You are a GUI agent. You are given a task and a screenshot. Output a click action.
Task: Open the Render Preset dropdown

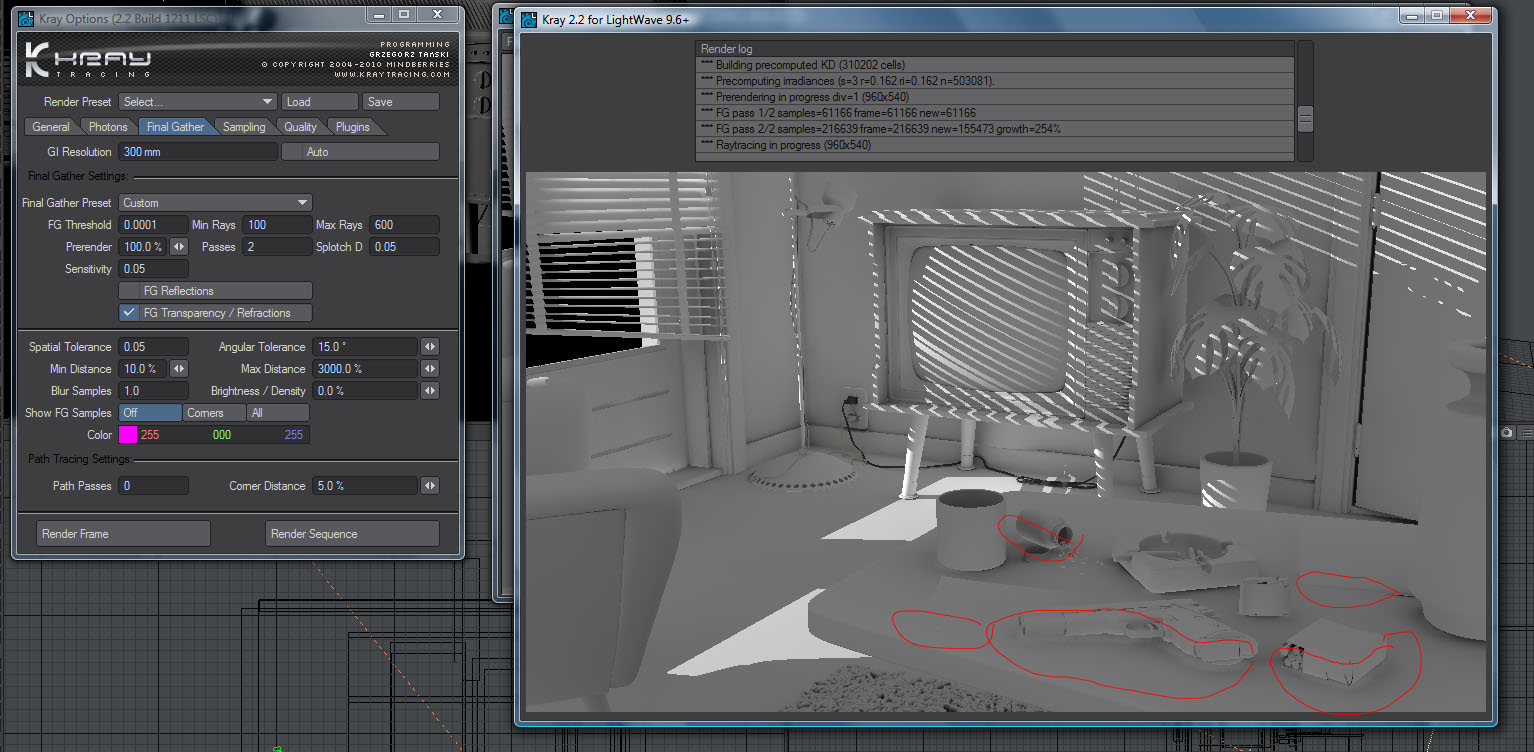pos(197,102)
